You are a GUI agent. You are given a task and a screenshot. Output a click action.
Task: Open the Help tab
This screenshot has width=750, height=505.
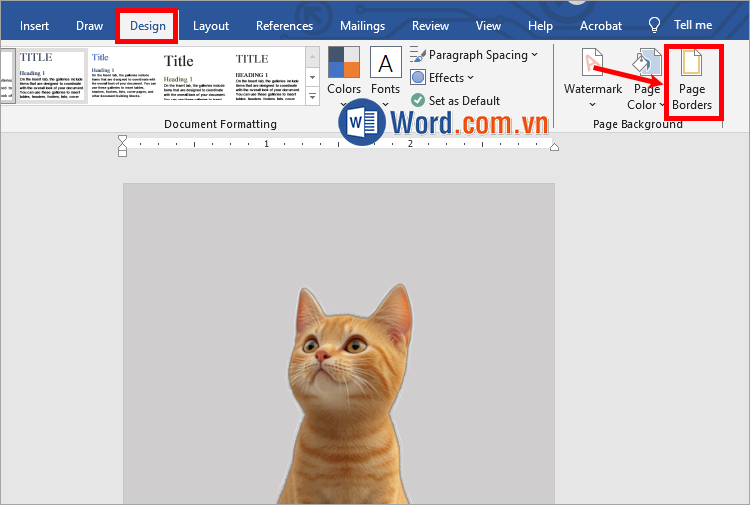540,26
